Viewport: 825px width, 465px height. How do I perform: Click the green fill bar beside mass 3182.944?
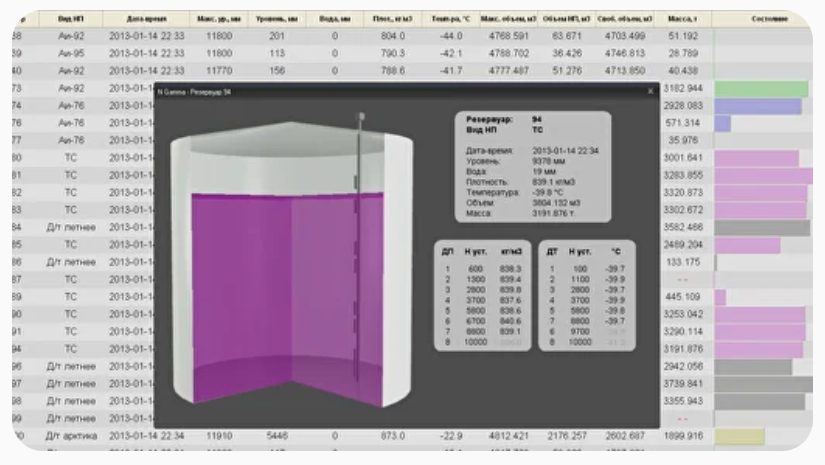pyautogui.click(x=760, y=89)
